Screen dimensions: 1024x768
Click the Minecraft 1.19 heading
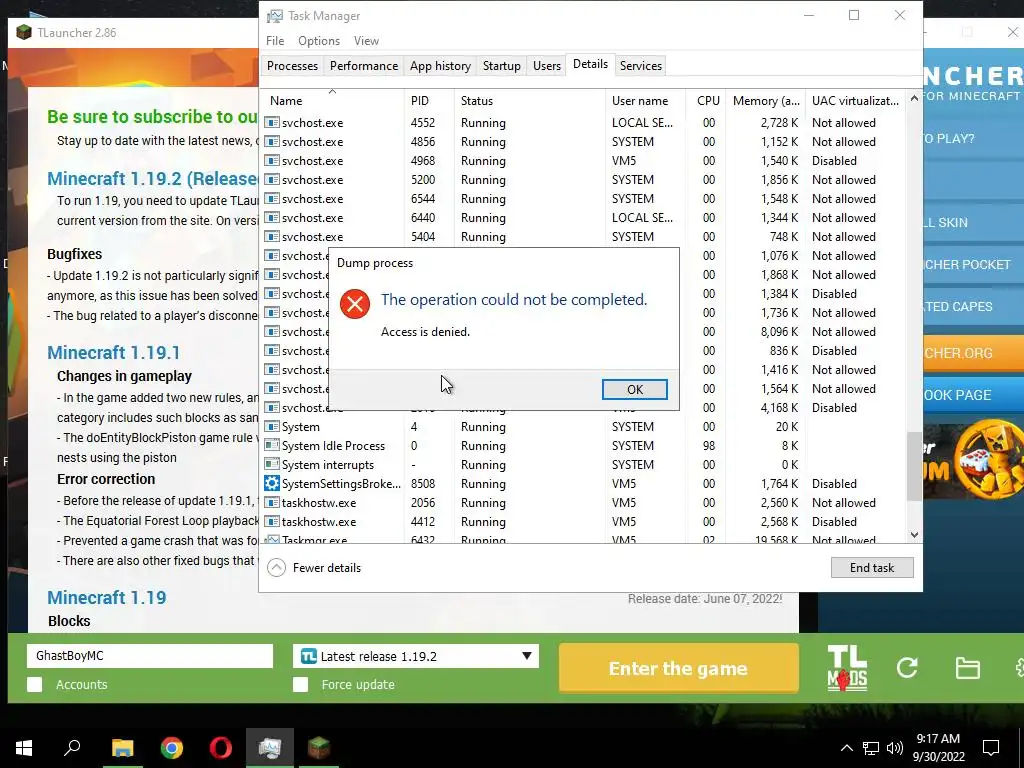click(106, 598)
